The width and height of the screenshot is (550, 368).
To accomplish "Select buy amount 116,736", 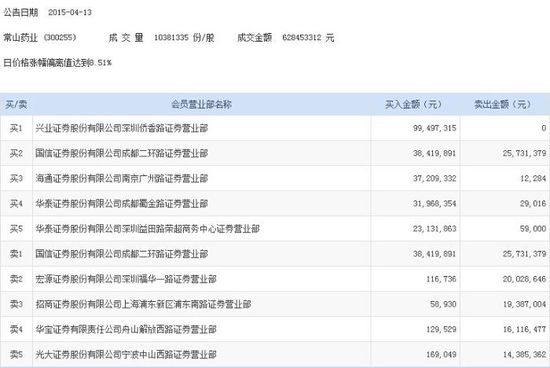I will 441,279.
